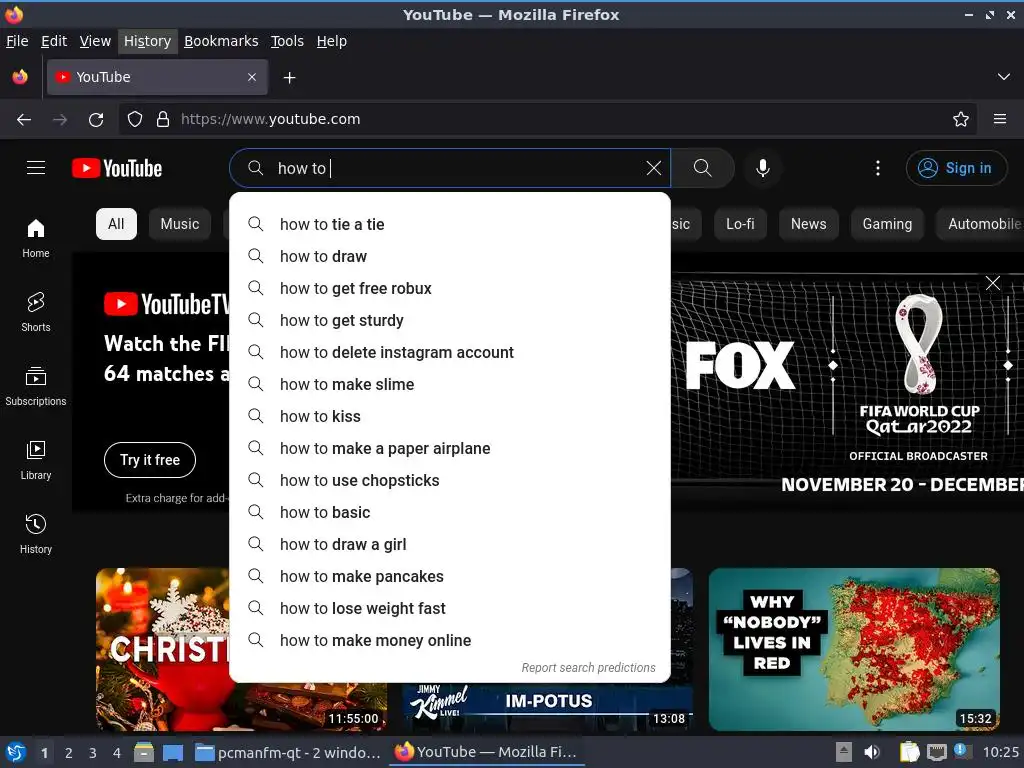Choose suggestion 'how to make pancakes'
The height and width of the screenshot is (768, 1024).
450,576
